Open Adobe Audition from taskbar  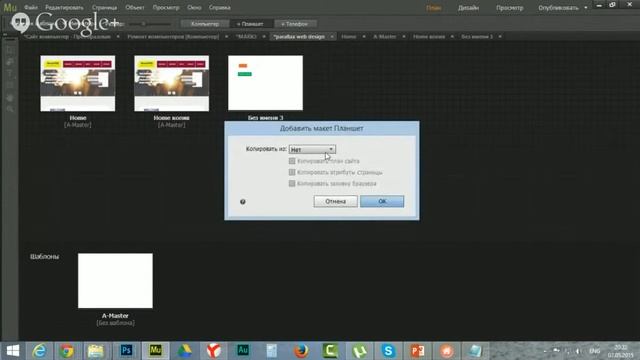pyautogui.click(x=243, y=351)
